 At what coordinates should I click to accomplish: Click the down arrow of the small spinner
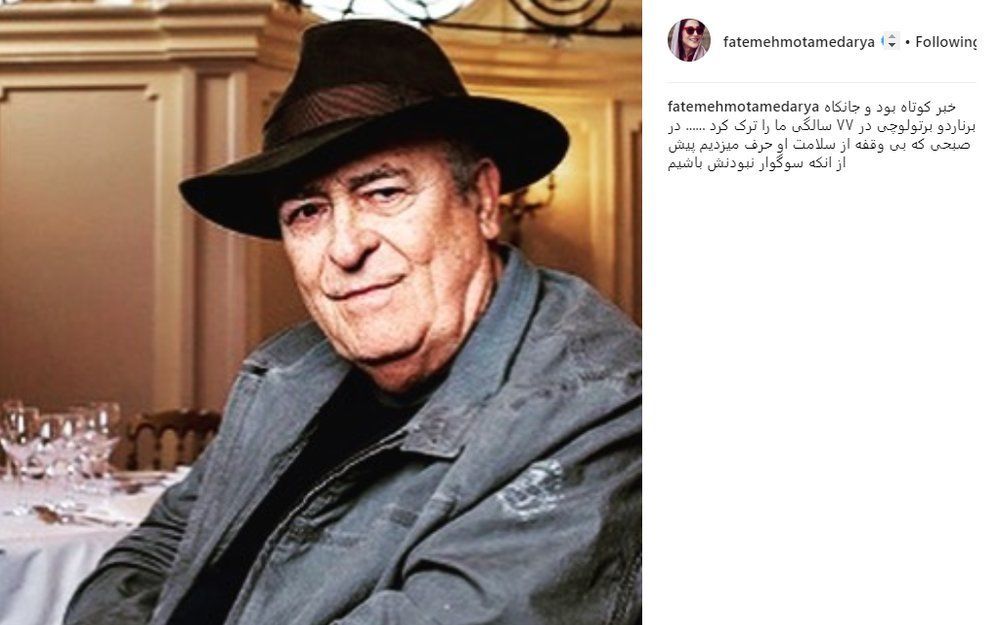pos(892,46)
